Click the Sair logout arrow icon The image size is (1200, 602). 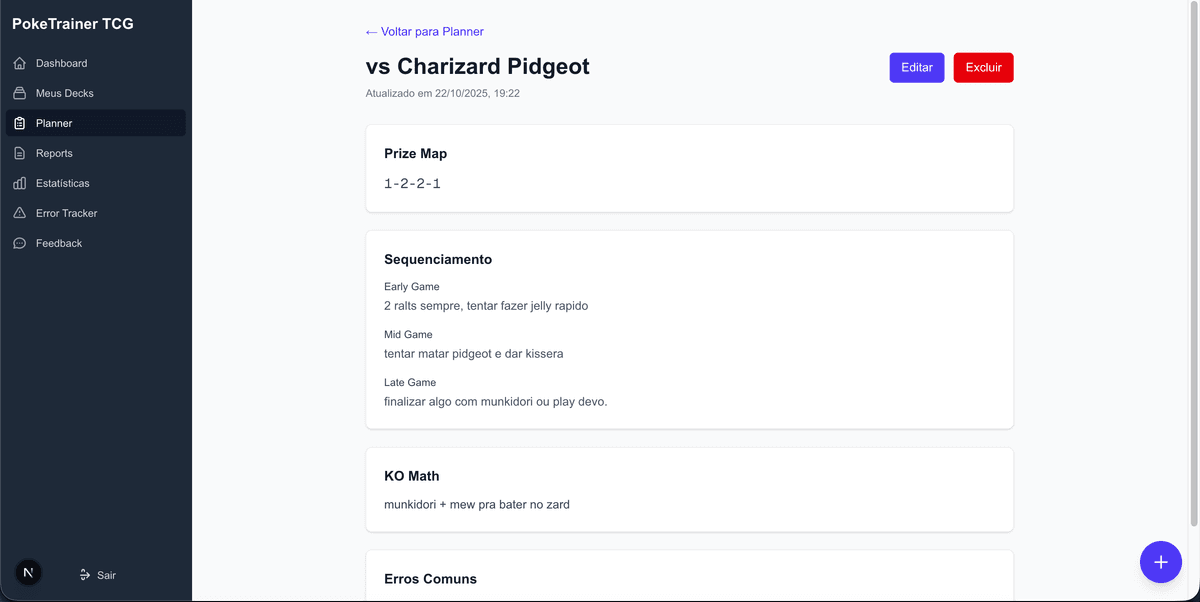click(x=85, y=575)
